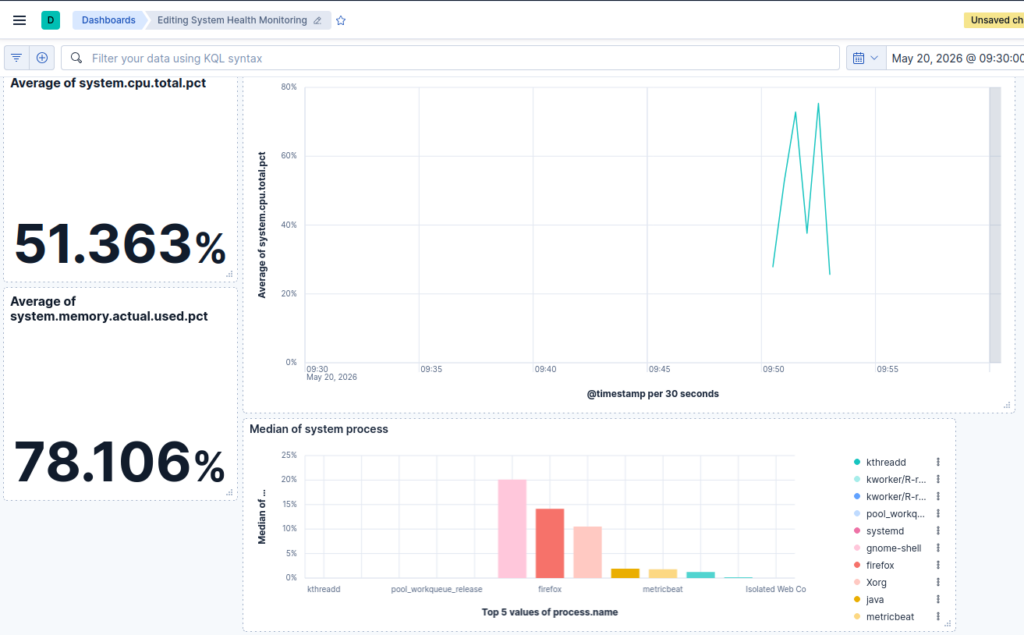This screenshot has width=1024, height=635.
Task: Open metricbeat legend options menu
Action: pos(938,616)
